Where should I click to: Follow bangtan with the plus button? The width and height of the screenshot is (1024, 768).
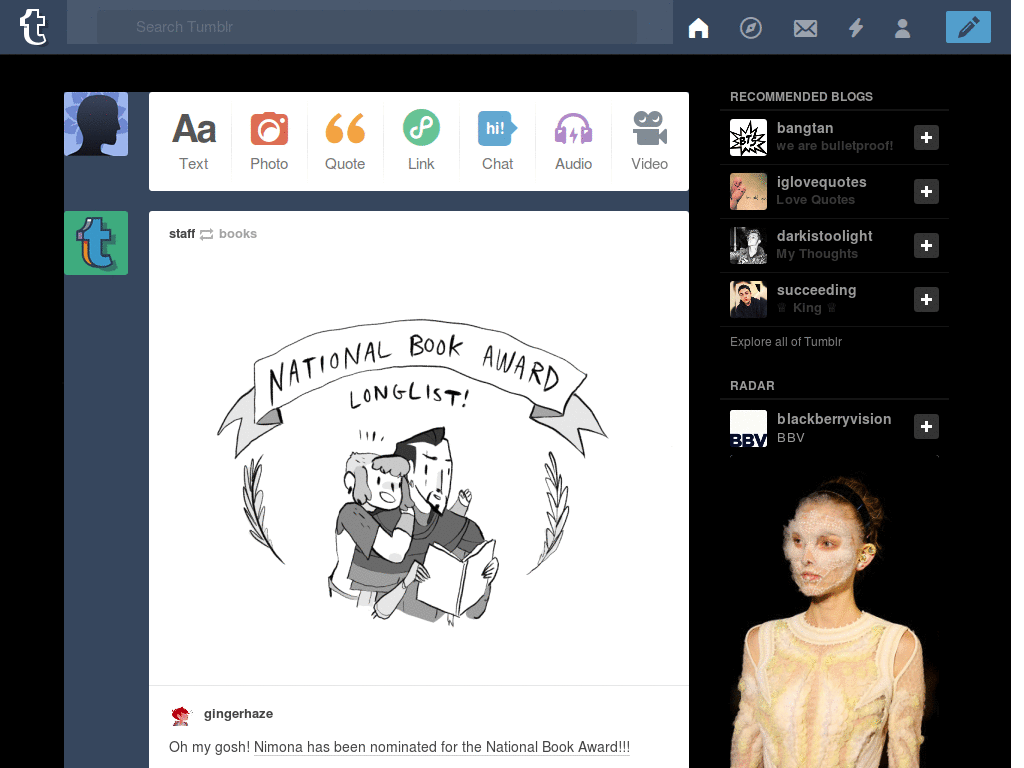point(926,137)
